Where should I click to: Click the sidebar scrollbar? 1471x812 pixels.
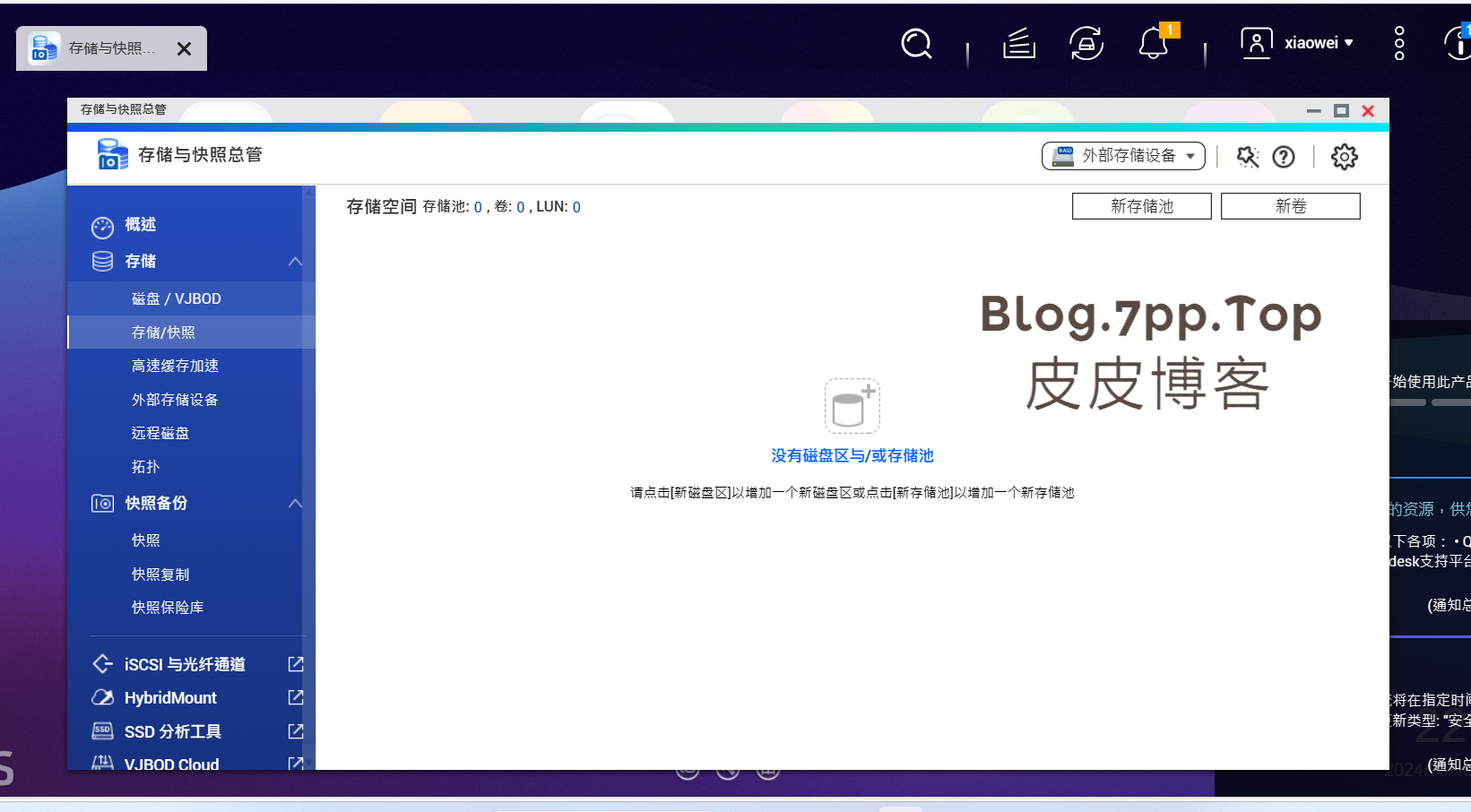[309, 478]
